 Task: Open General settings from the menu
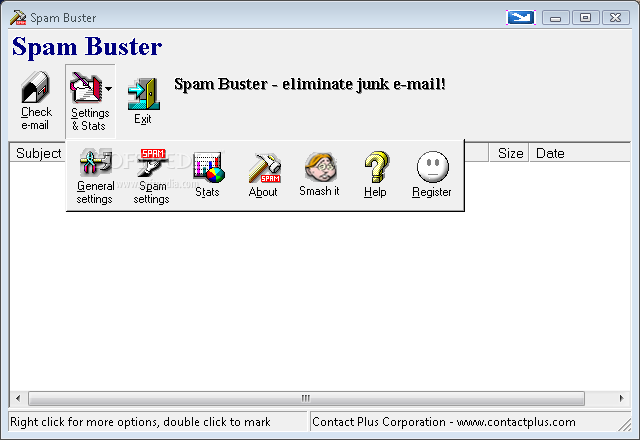(x=95, y=176)
